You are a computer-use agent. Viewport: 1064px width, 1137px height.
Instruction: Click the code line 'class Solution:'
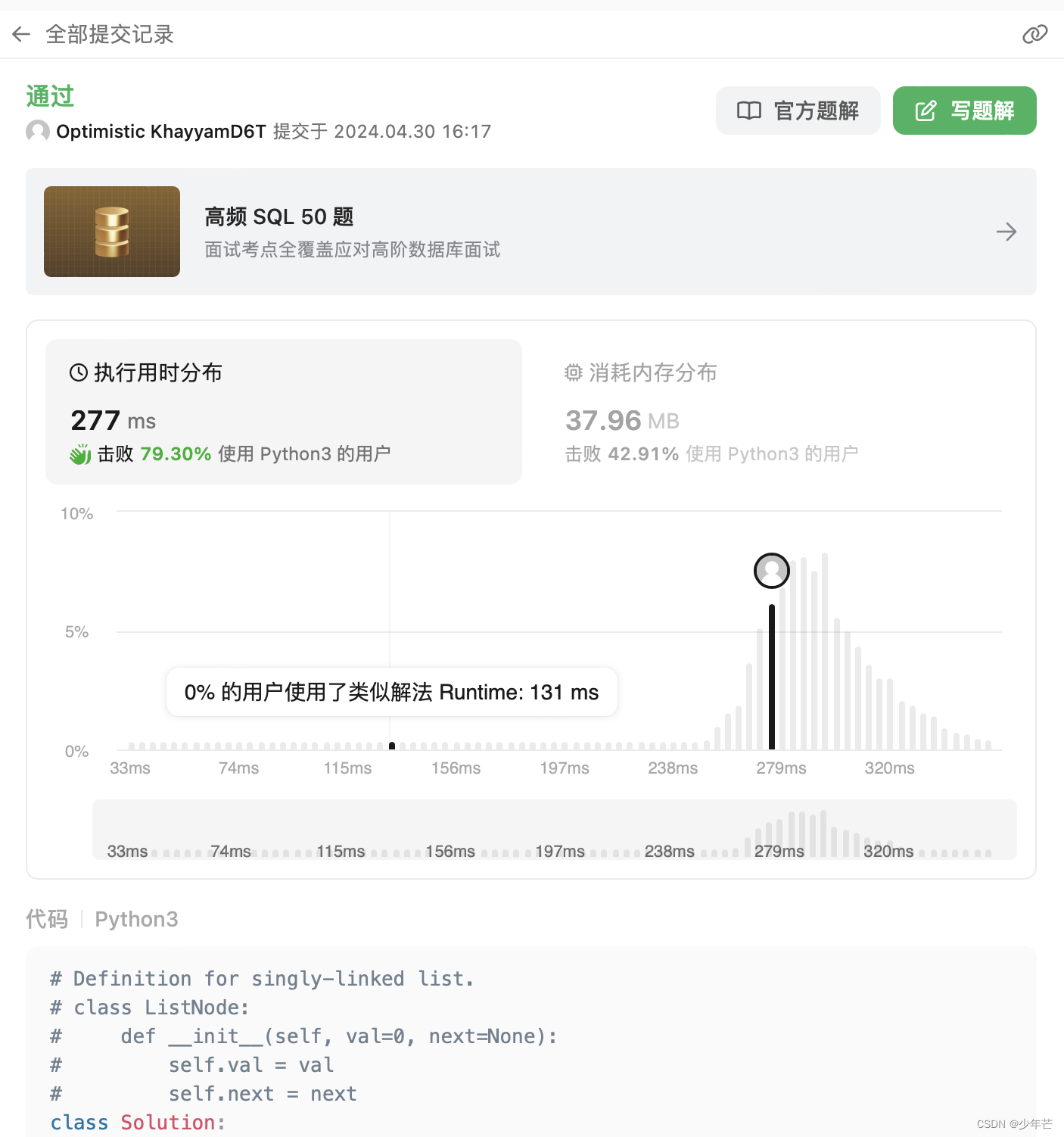pyautogui.click(x=138, y=1123)
